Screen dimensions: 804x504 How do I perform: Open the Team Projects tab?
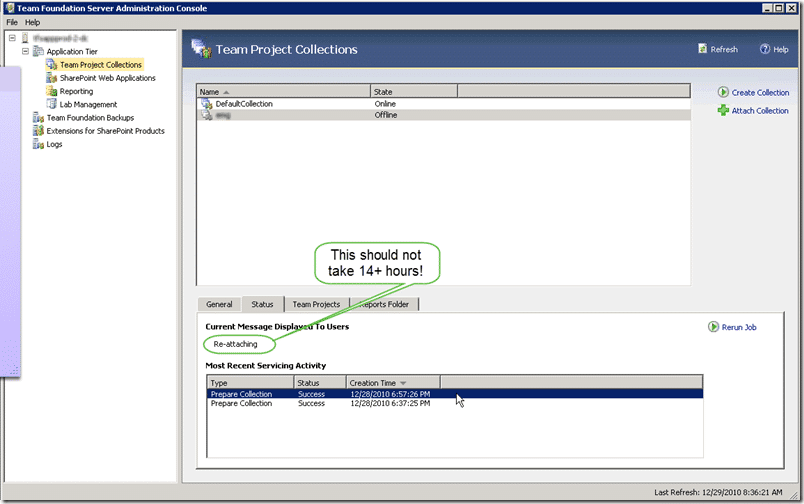pyautogui.click(x=316, y=304)
